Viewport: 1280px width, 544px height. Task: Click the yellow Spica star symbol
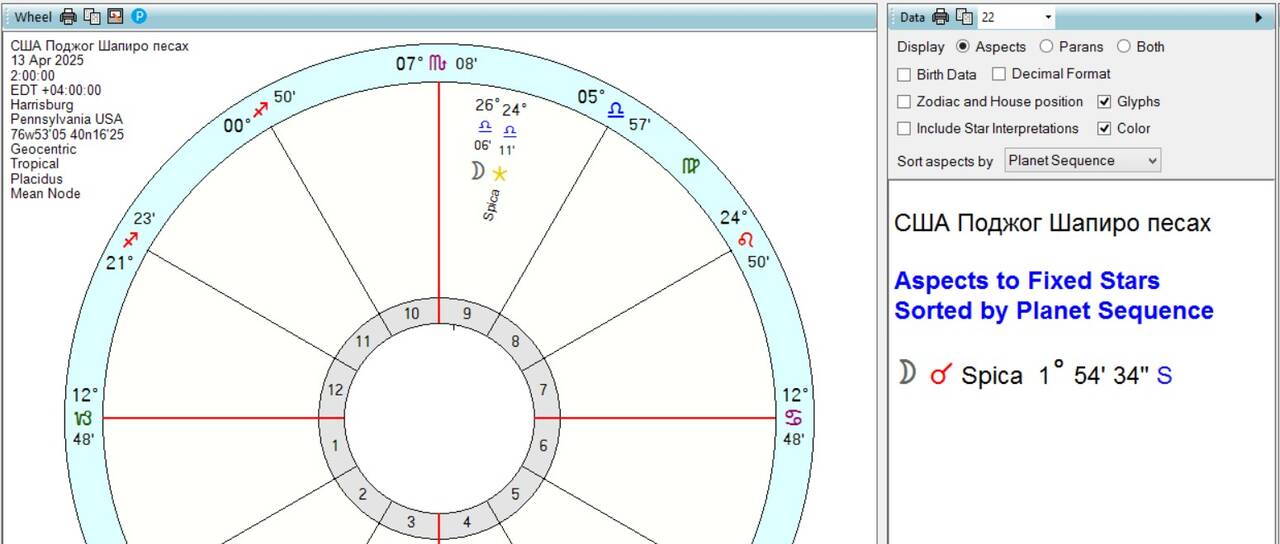click(499, 173)
